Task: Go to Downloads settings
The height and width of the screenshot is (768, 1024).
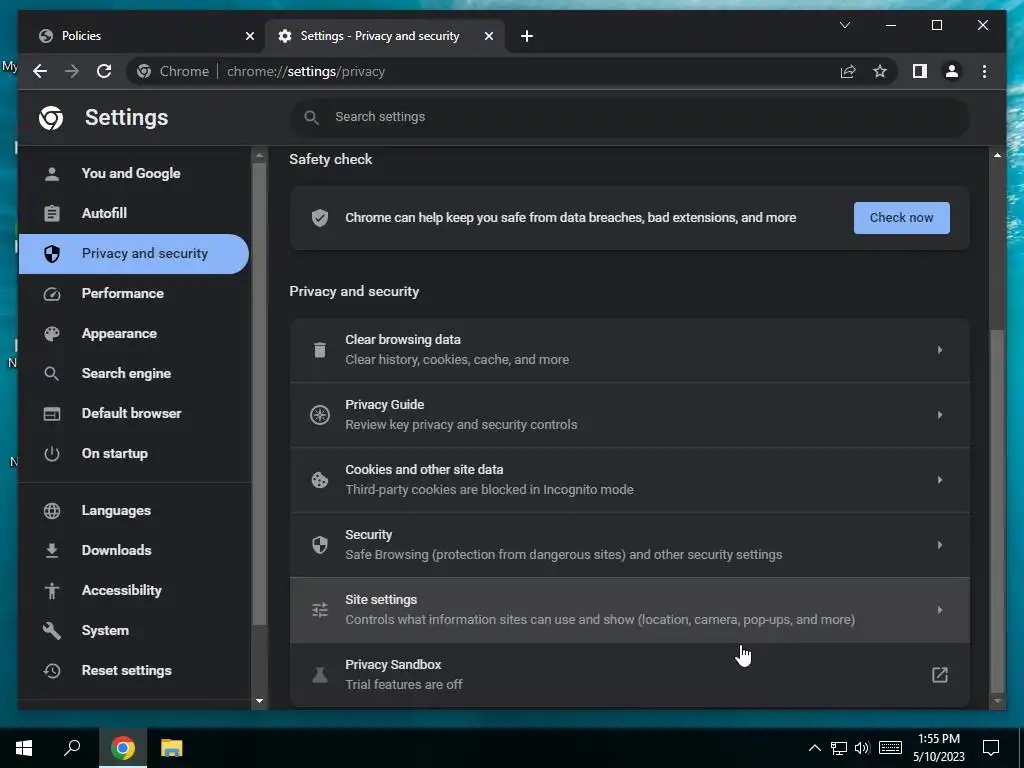Action: pos(134,550)
